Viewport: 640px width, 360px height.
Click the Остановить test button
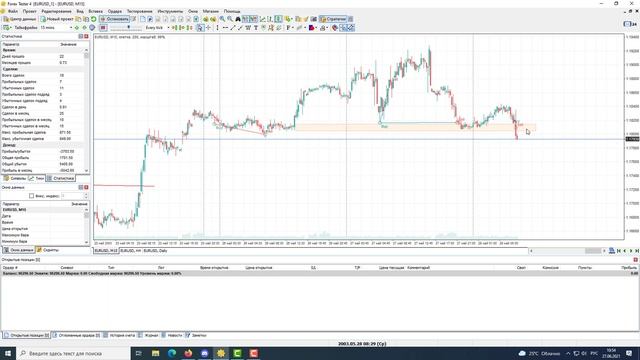pos(115,19)
